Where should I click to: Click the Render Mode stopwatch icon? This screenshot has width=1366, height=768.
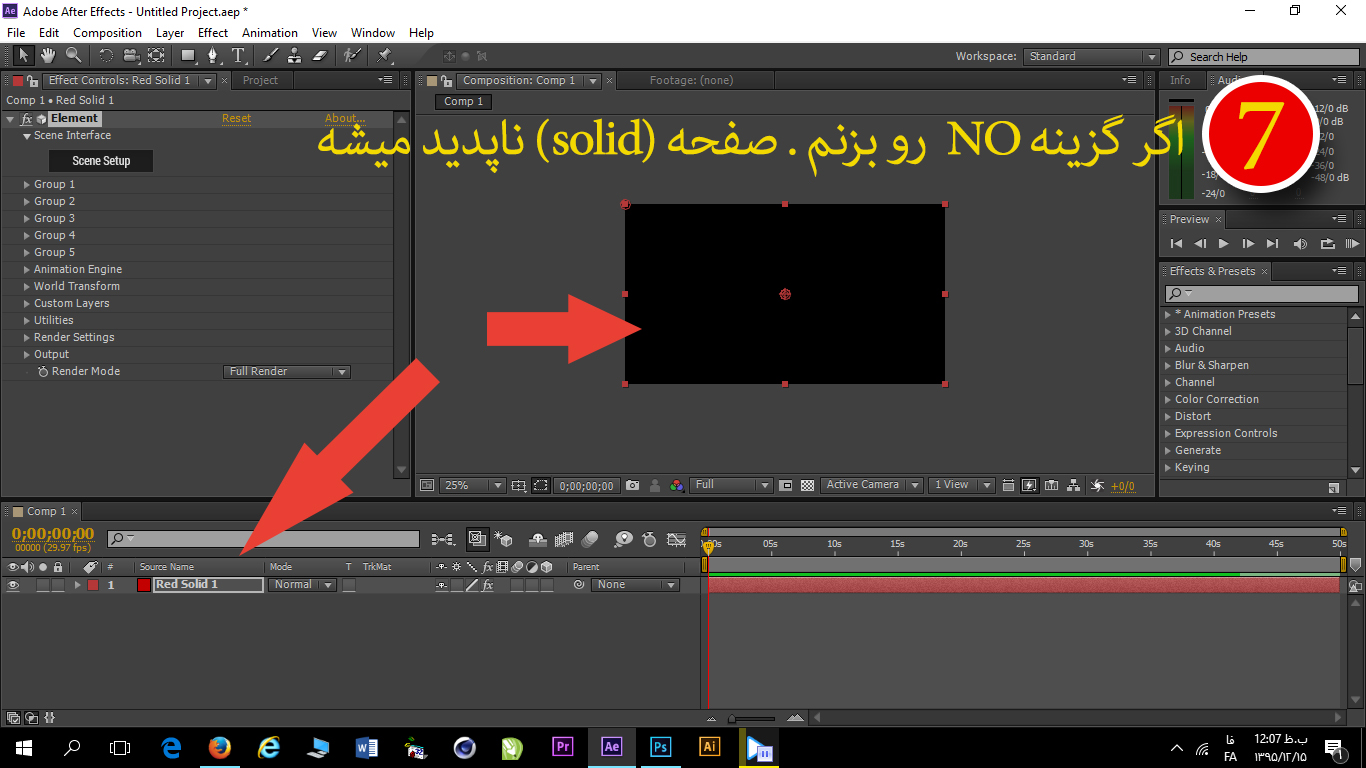pyautogui.click(x=43, y=371)
